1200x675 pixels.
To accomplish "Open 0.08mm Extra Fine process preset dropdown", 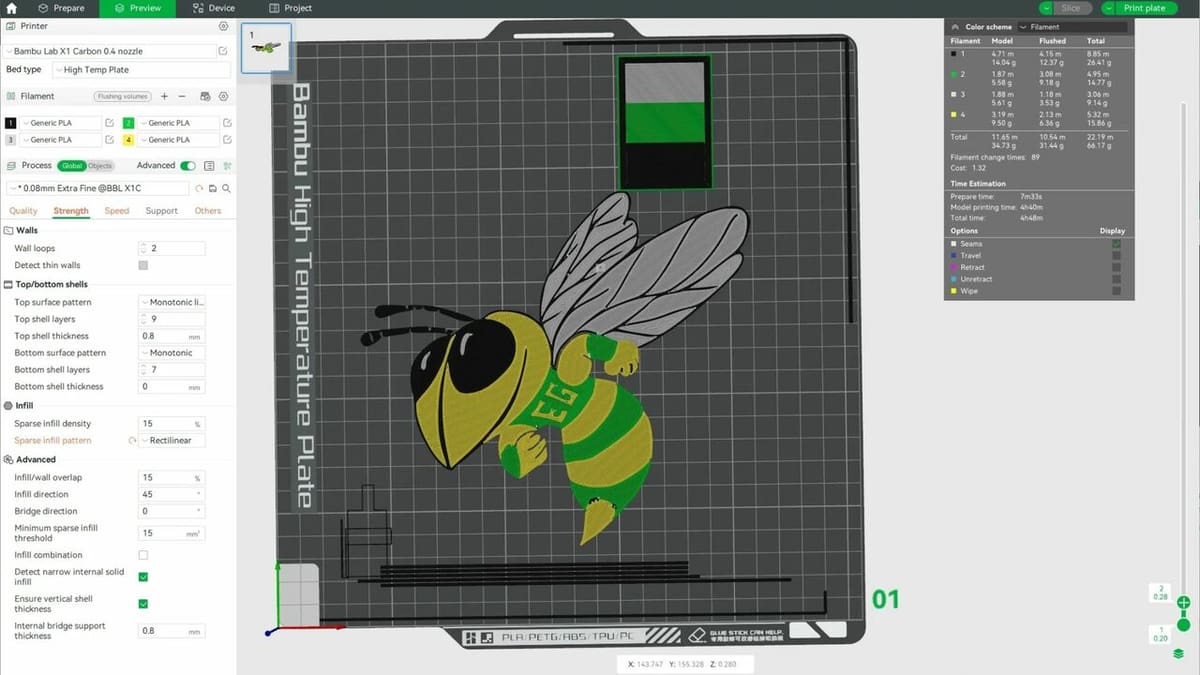I will 98,188.
